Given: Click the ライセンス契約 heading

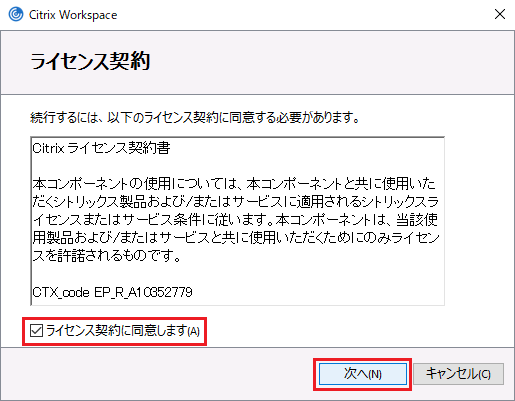Looking at the screenshot, I should [90, 62].
